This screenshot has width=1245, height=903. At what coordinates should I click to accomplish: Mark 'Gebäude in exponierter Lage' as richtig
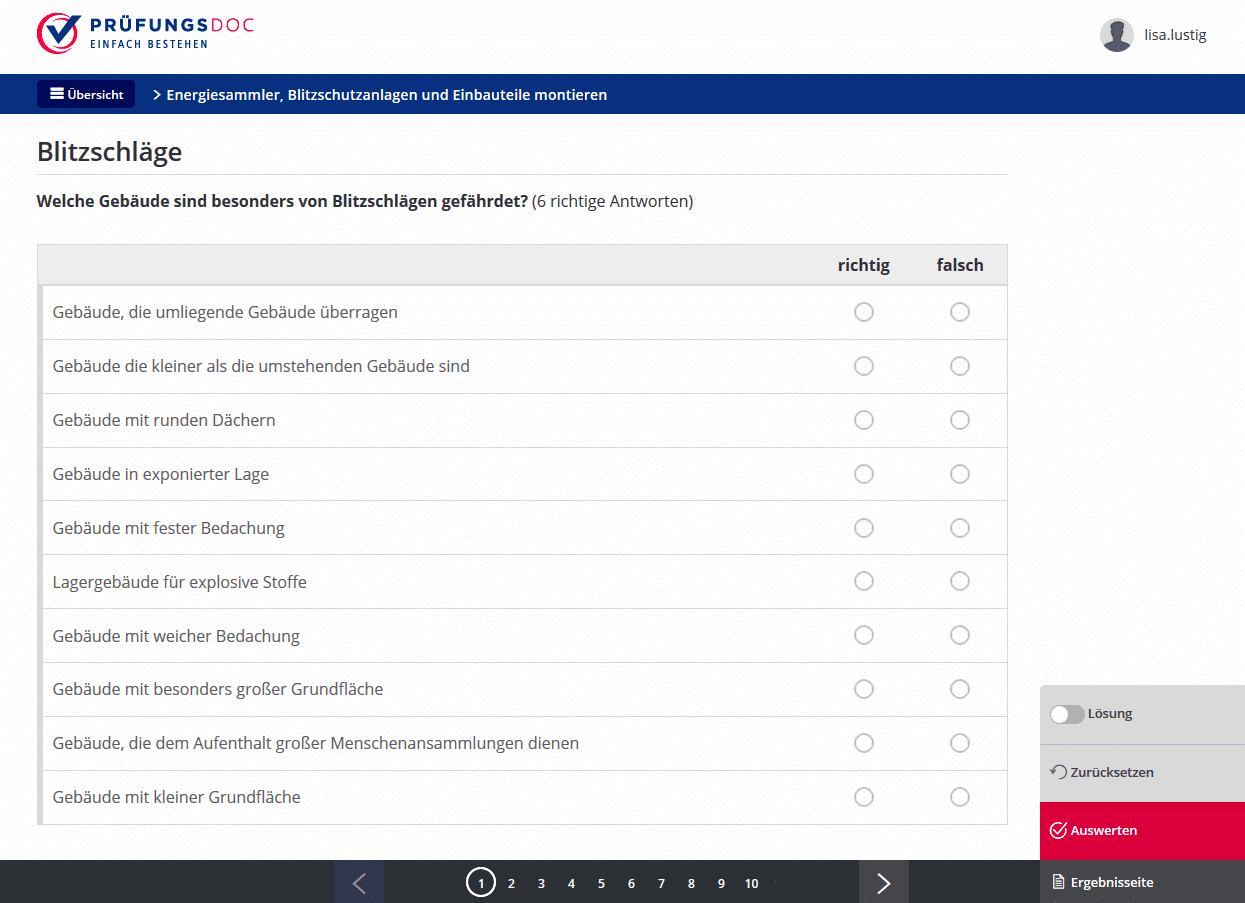point(864,474)
